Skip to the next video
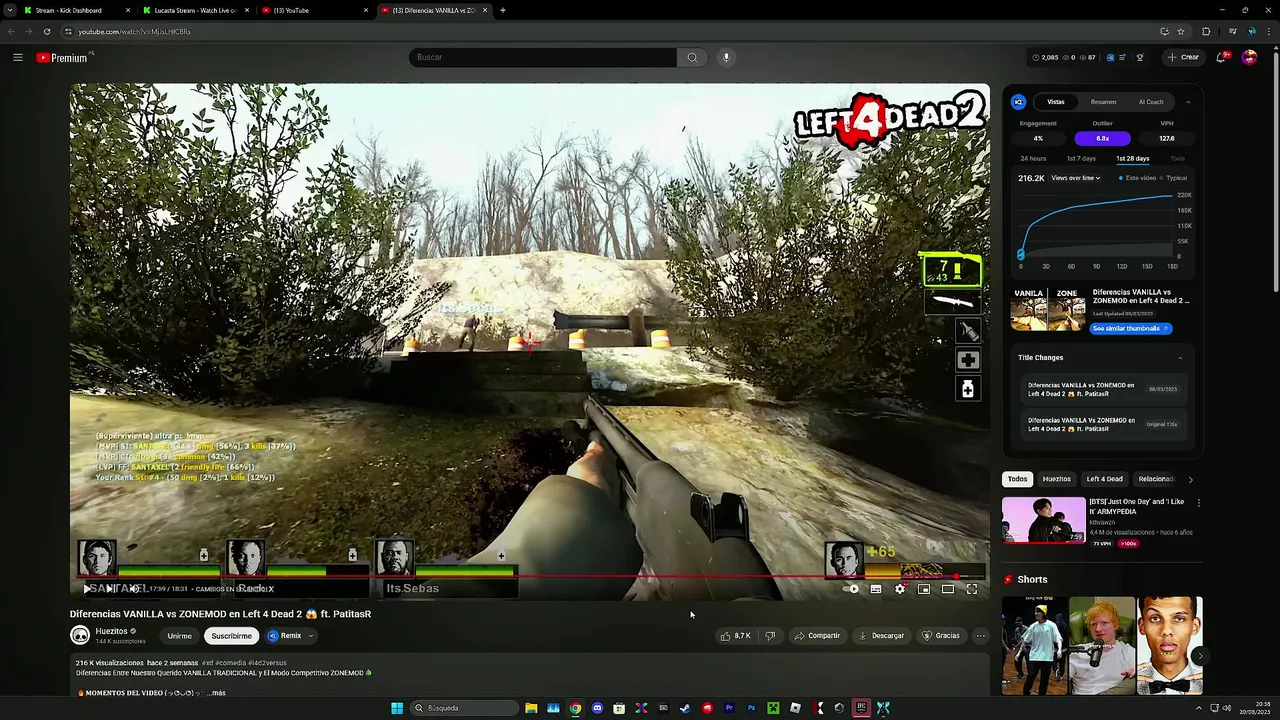The image size is (1280, 720). coord(109,589)
